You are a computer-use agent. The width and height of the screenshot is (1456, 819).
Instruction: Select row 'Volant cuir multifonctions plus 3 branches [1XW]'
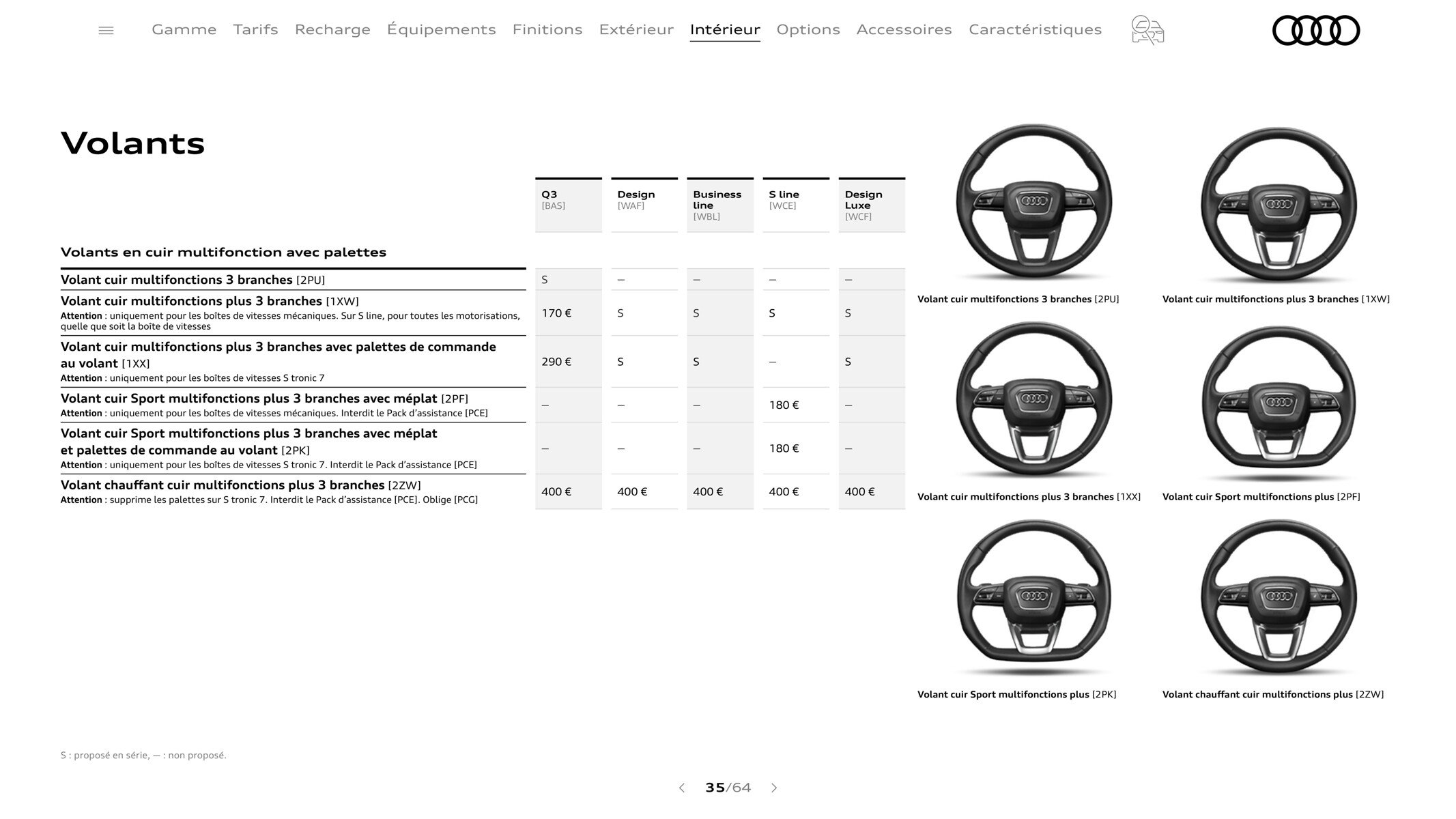pyautogui.click(x=293, y=313)
